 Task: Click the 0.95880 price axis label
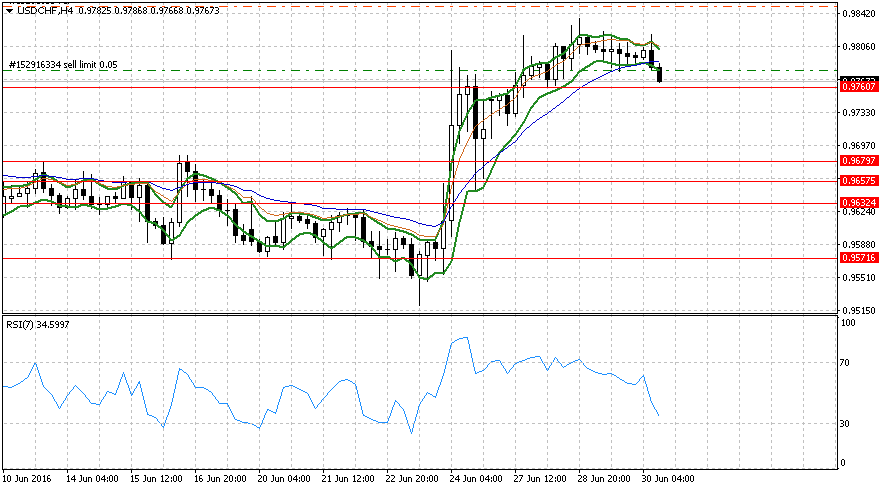click(x=859, y=245)
